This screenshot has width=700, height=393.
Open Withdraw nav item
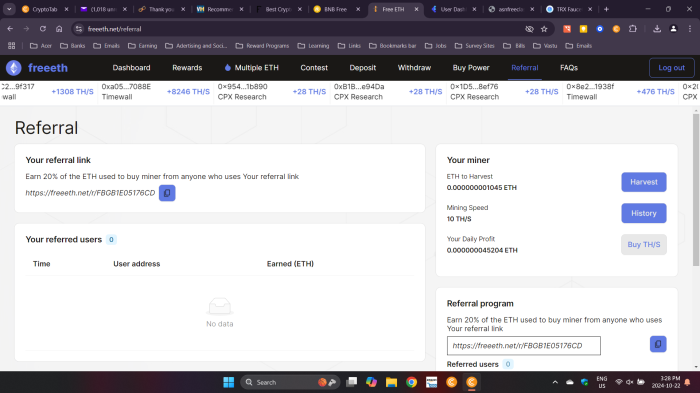click(414, 68)
